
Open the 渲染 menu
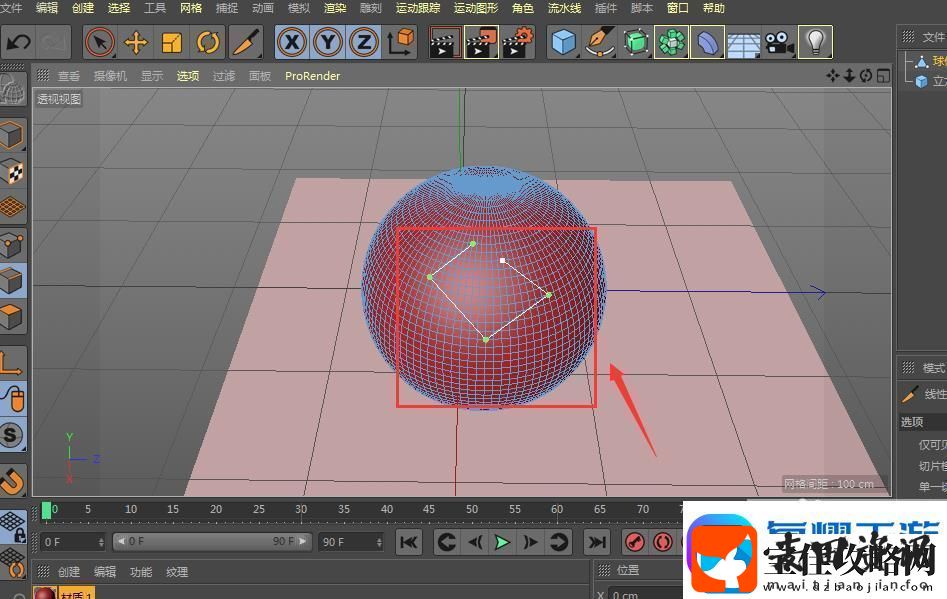335,8
